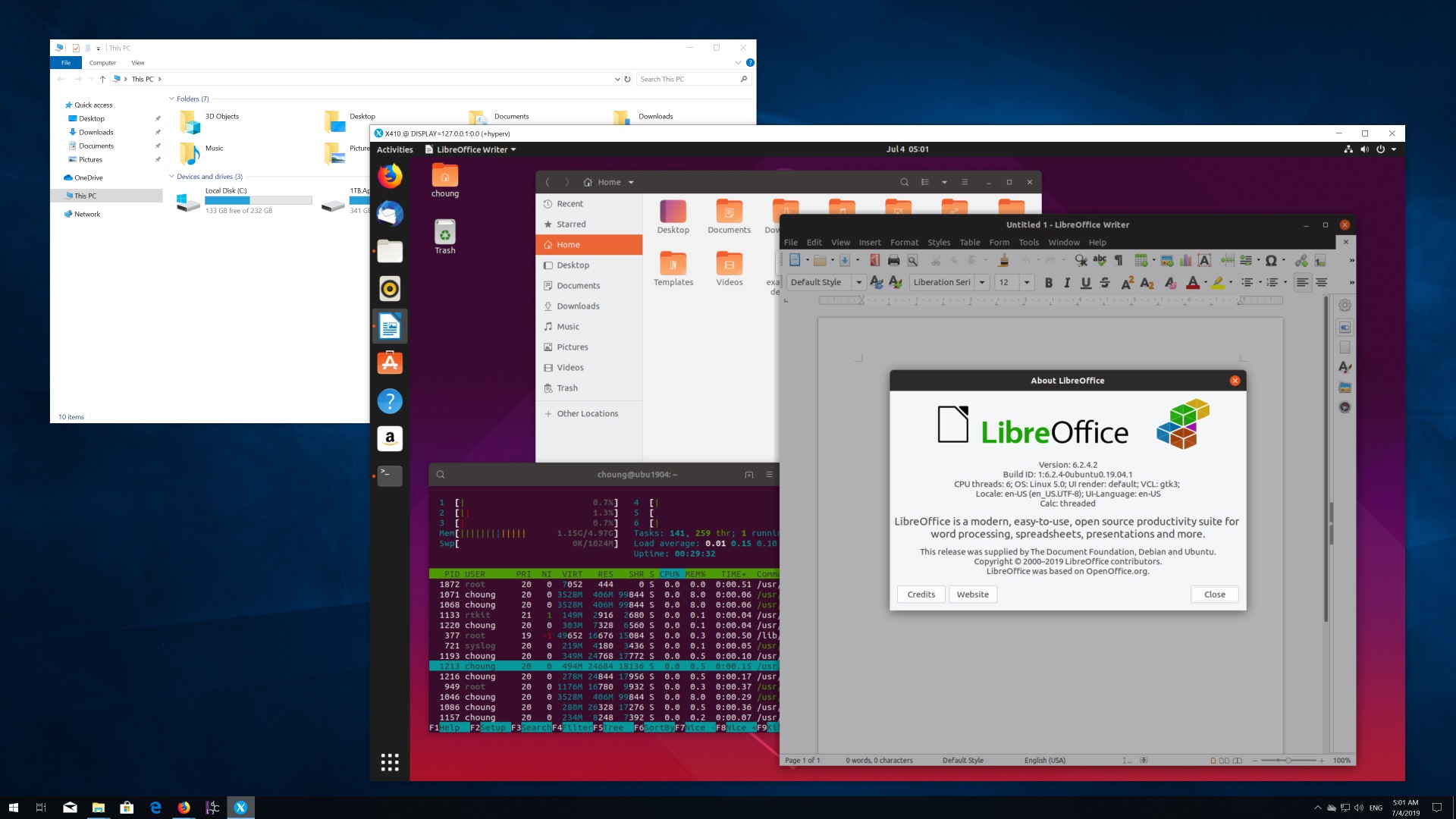Select the Spell Check icon in LibreOffice
Screen dimensions: 1456x819
(1100, 260)
